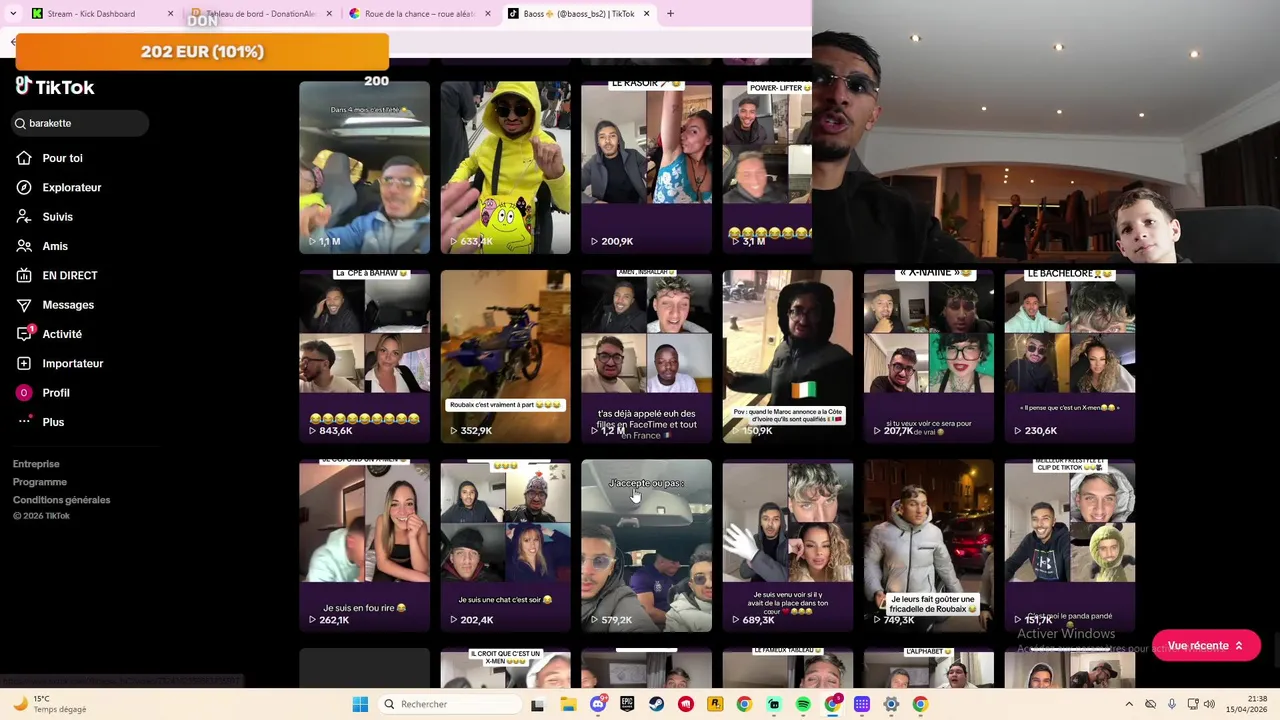Switch to Tableau de bord DonationAlerts tab
Viewport: 1280px width, 720px height.
tap(260, 14)
